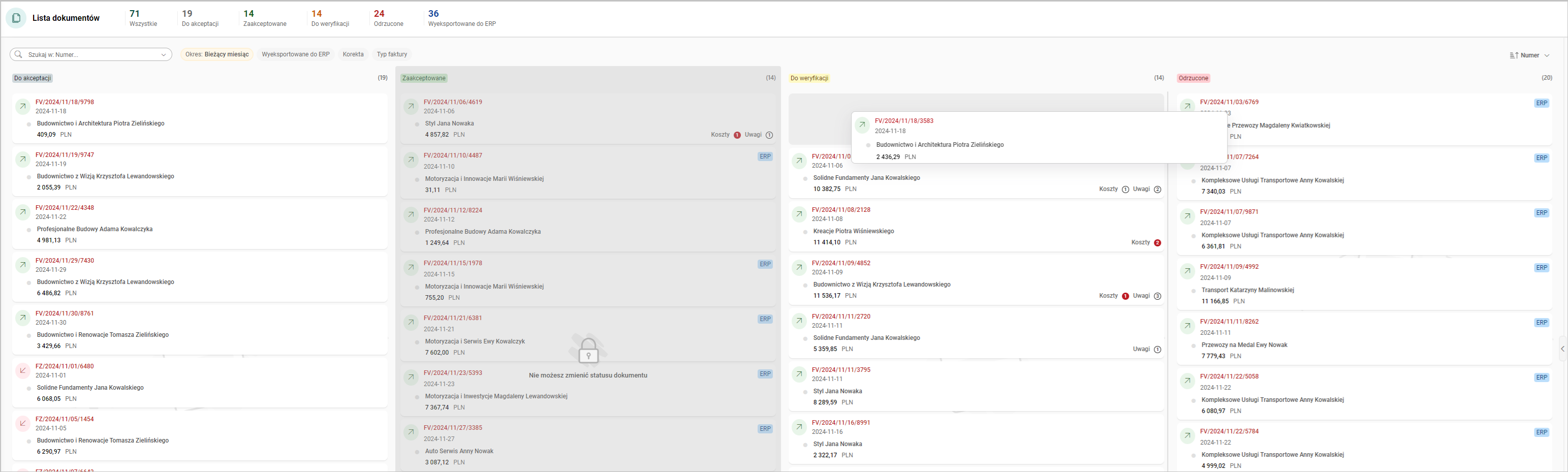Select the 71 Wszystkie counter tab
The width and height of the screenshot is (1568, 472).
pos(143,18)
